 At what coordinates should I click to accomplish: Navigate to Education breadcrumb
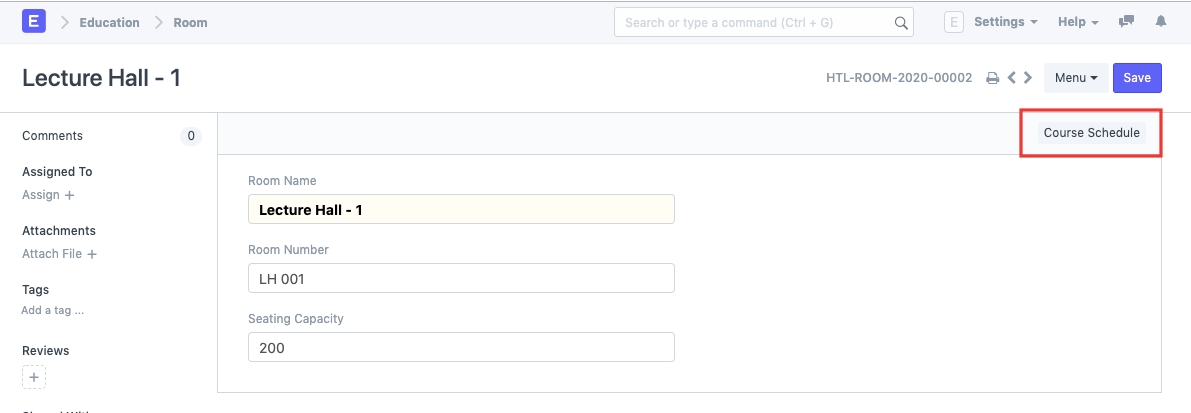110,22
